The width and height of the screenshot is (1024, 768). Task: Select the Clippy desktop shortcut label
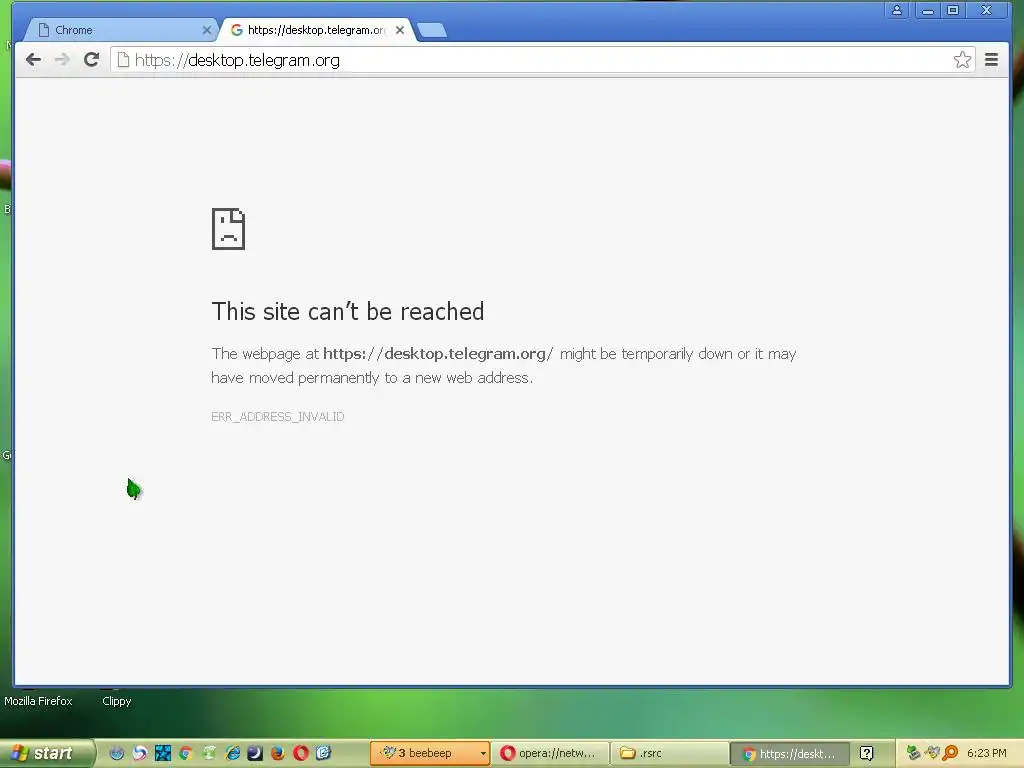tap(117, 701)
